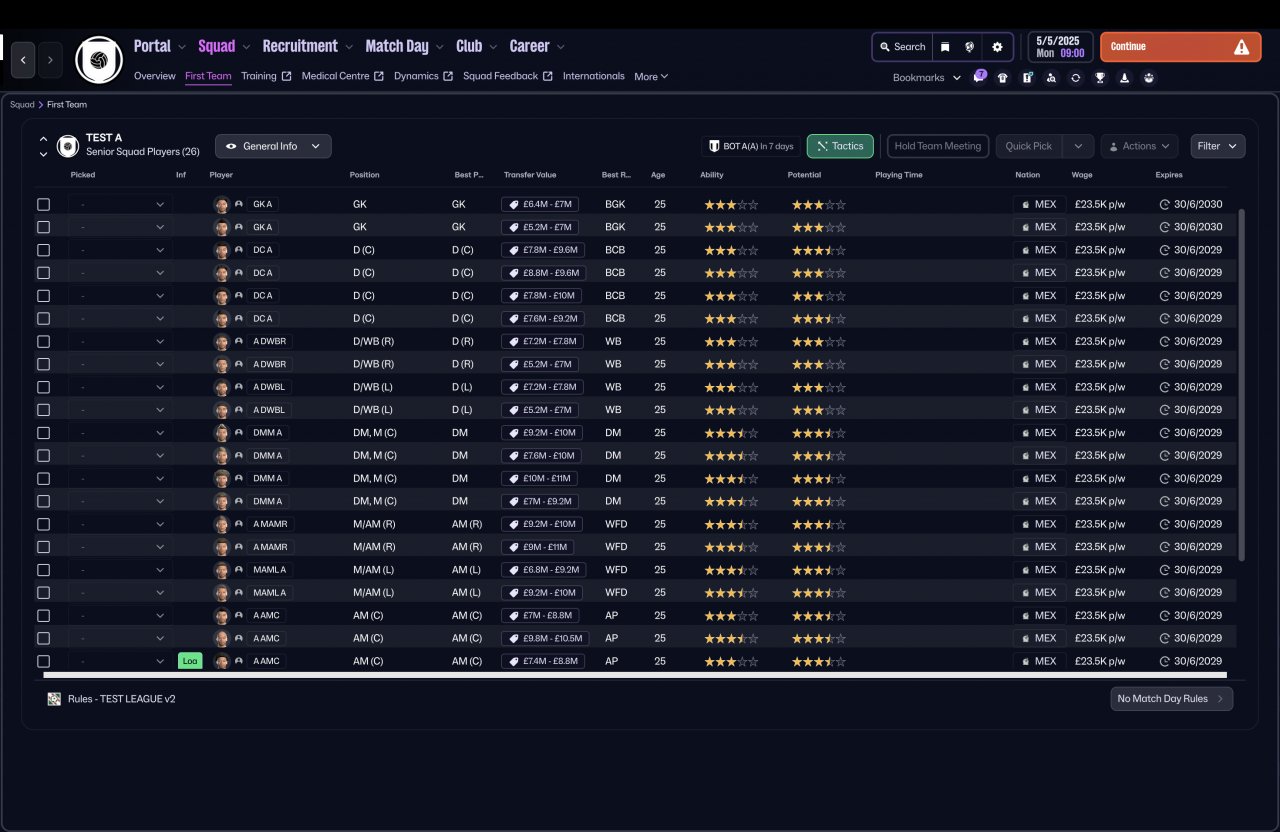Click the shirt icon in the shortcuts row
The width and height of the screenshot is (1280, 832).
tap(1003, 77)
